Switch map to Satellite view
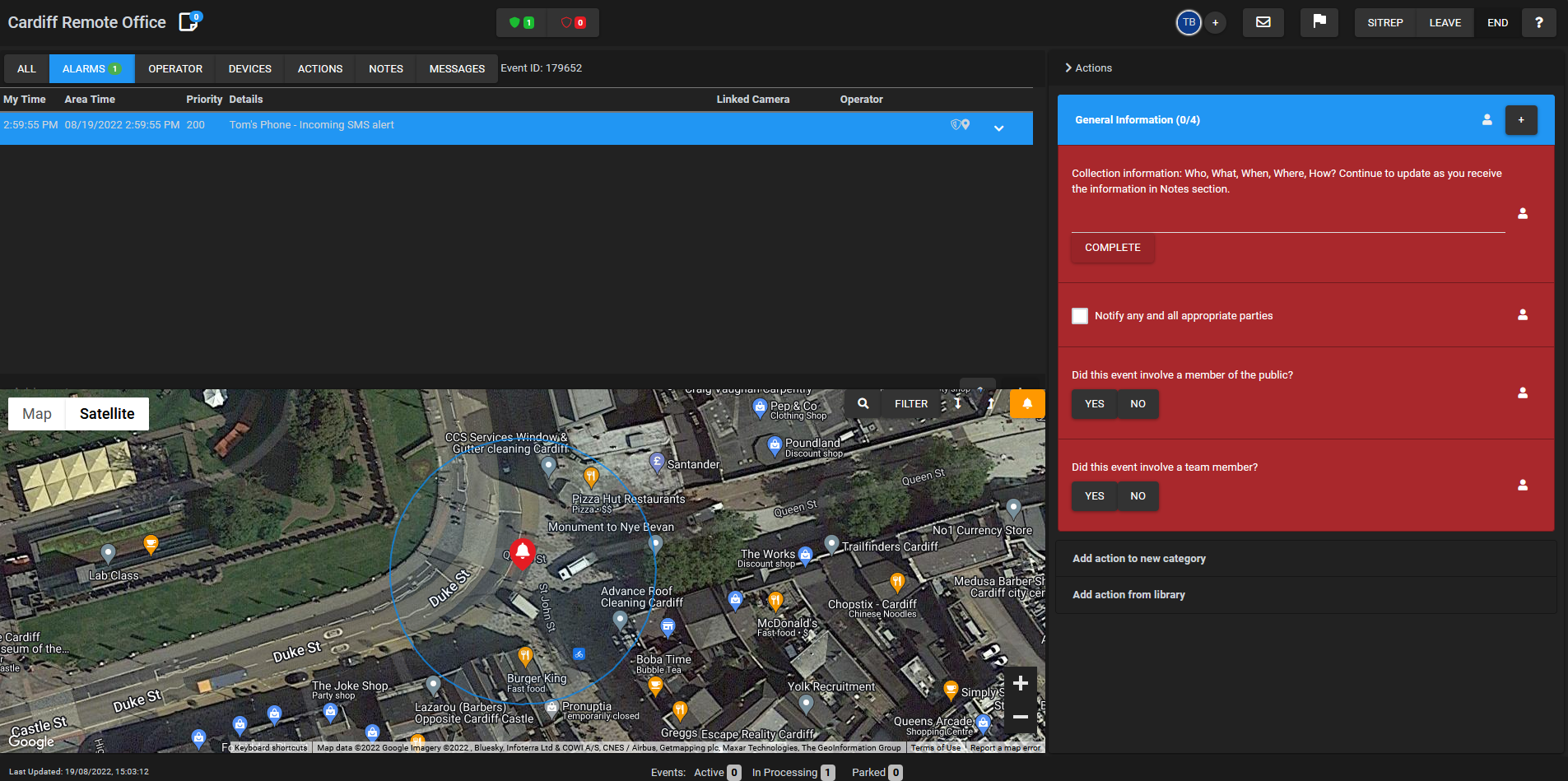The width and height of the screenshot is (1568, 781). pos(107,413)
